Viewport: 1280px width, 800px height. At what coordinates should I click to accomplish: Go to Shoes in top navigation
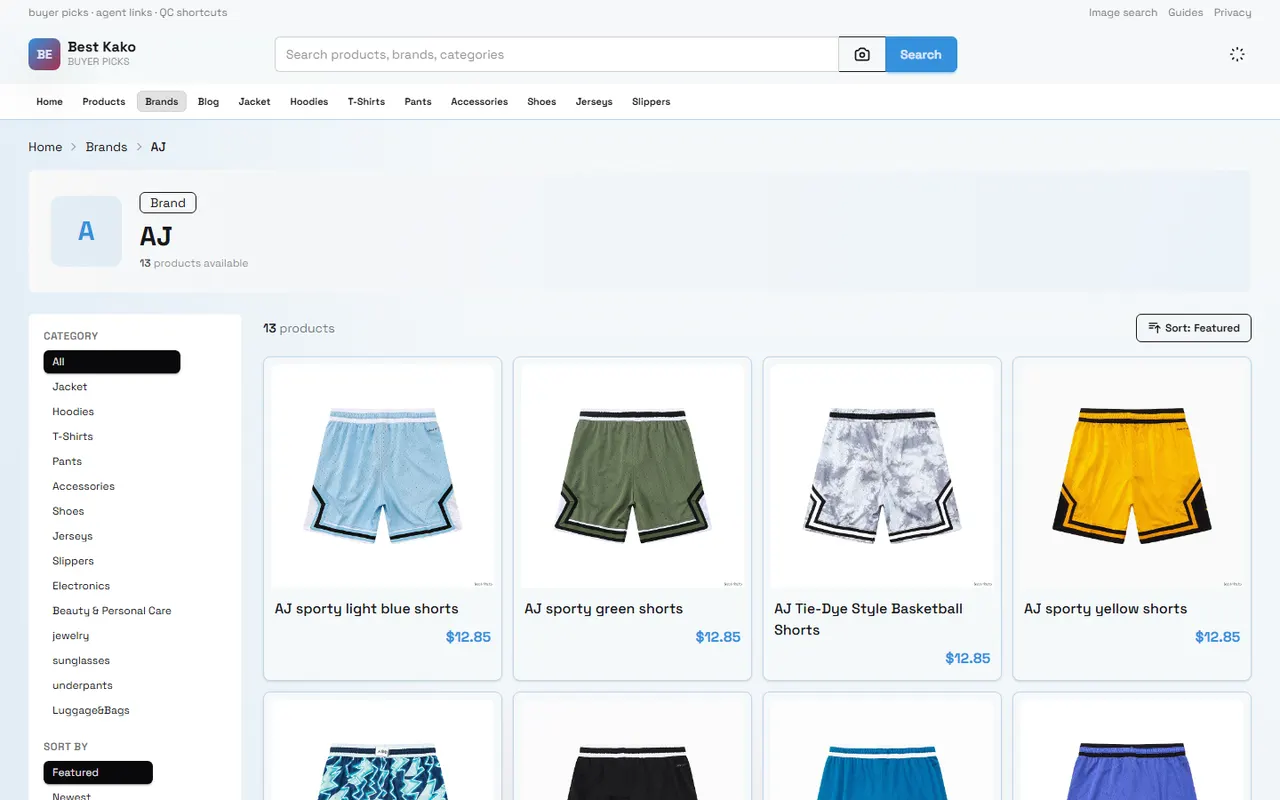click(x=542, y=102)
